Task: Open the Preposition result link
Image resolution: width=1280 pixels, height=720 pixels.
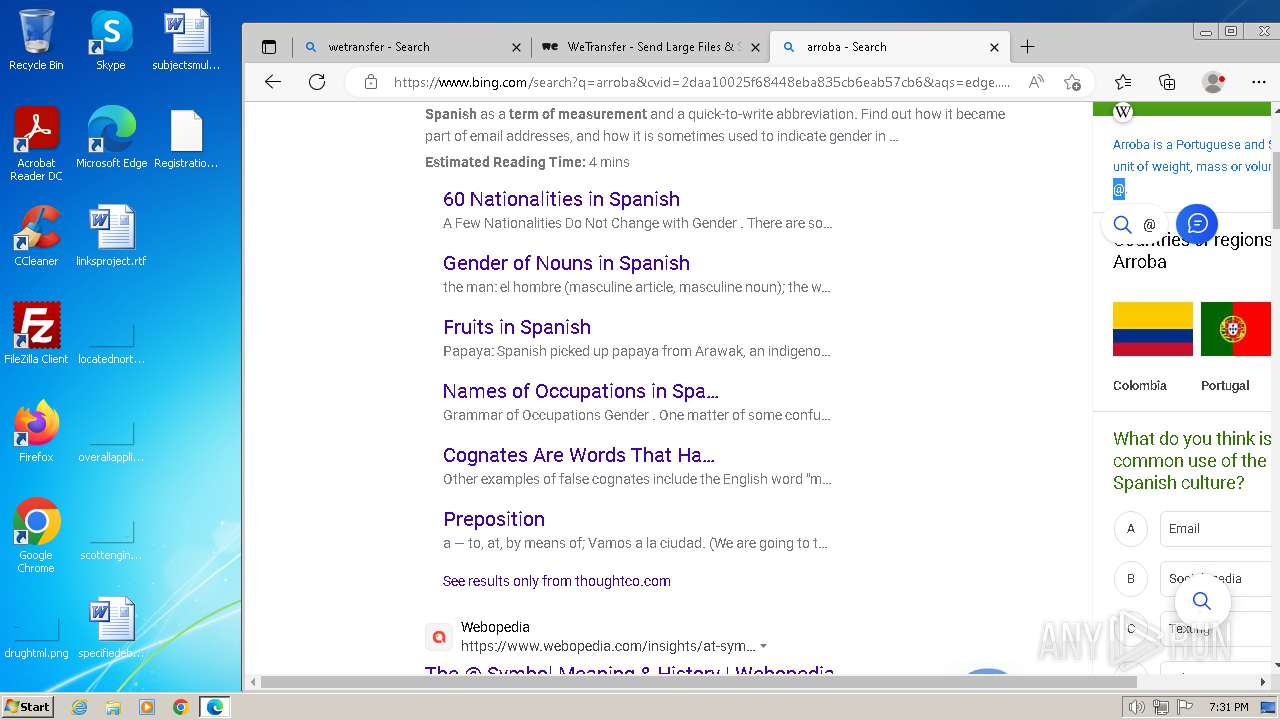Action: point(494,519)
